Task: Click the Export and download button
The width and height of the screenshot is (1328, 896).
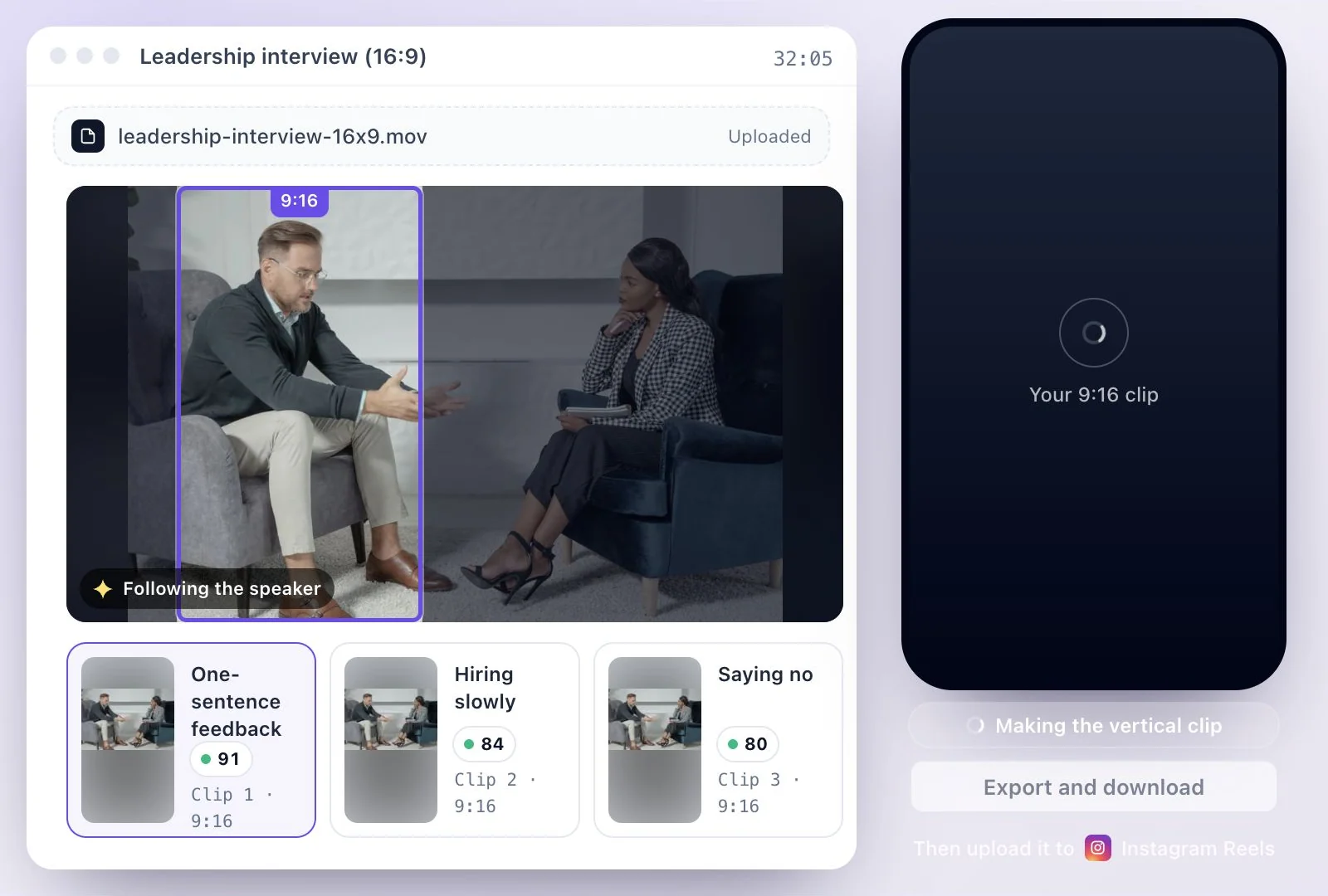Action: (x=1094, y=787)
